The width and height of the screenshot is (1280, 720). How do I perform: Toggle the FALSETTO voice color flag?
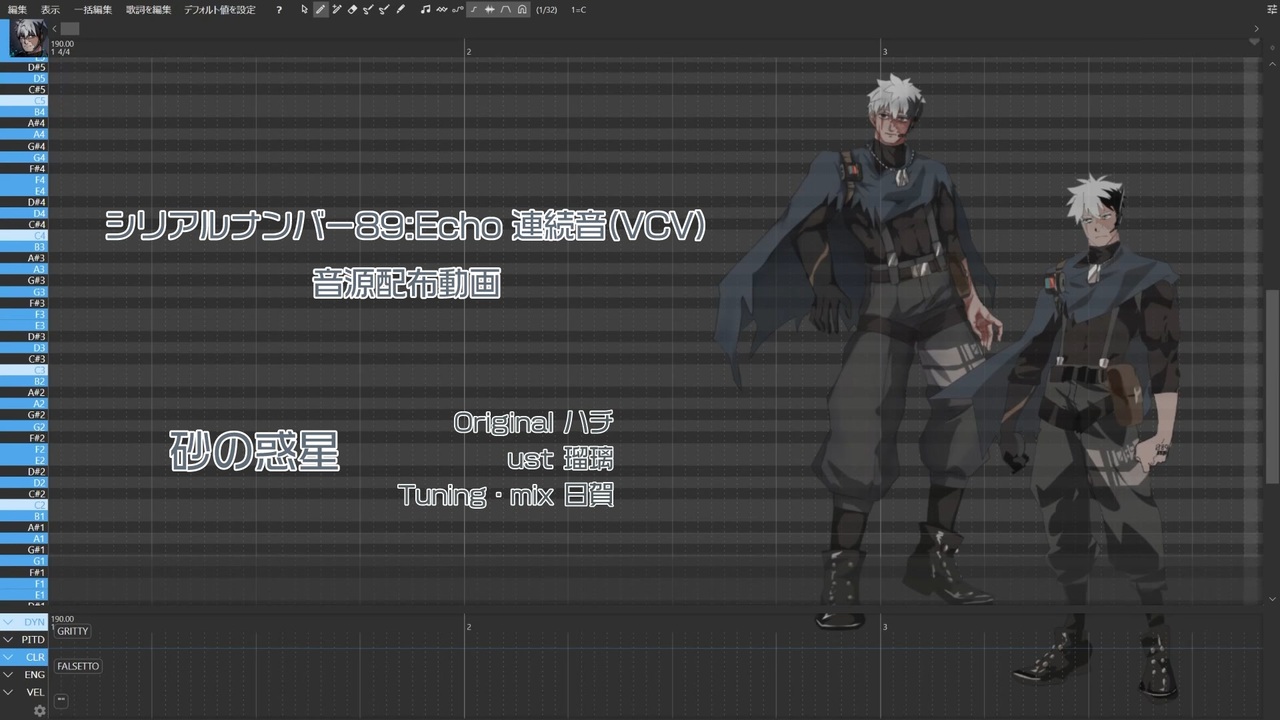coord(77,665)
